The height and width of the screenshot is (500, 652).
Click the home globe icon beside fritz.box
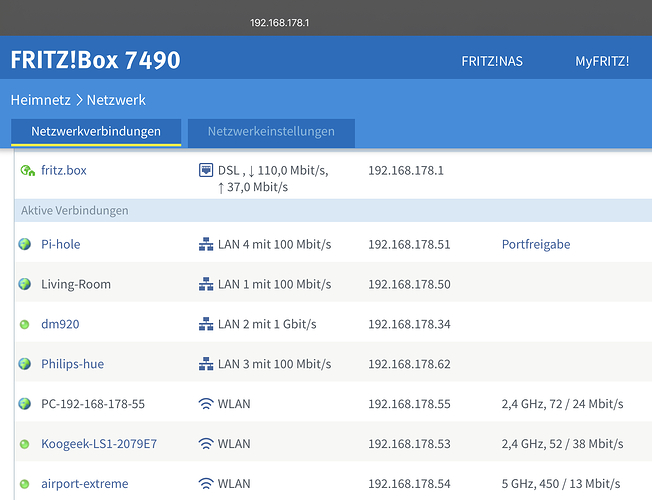pos(26,171)
